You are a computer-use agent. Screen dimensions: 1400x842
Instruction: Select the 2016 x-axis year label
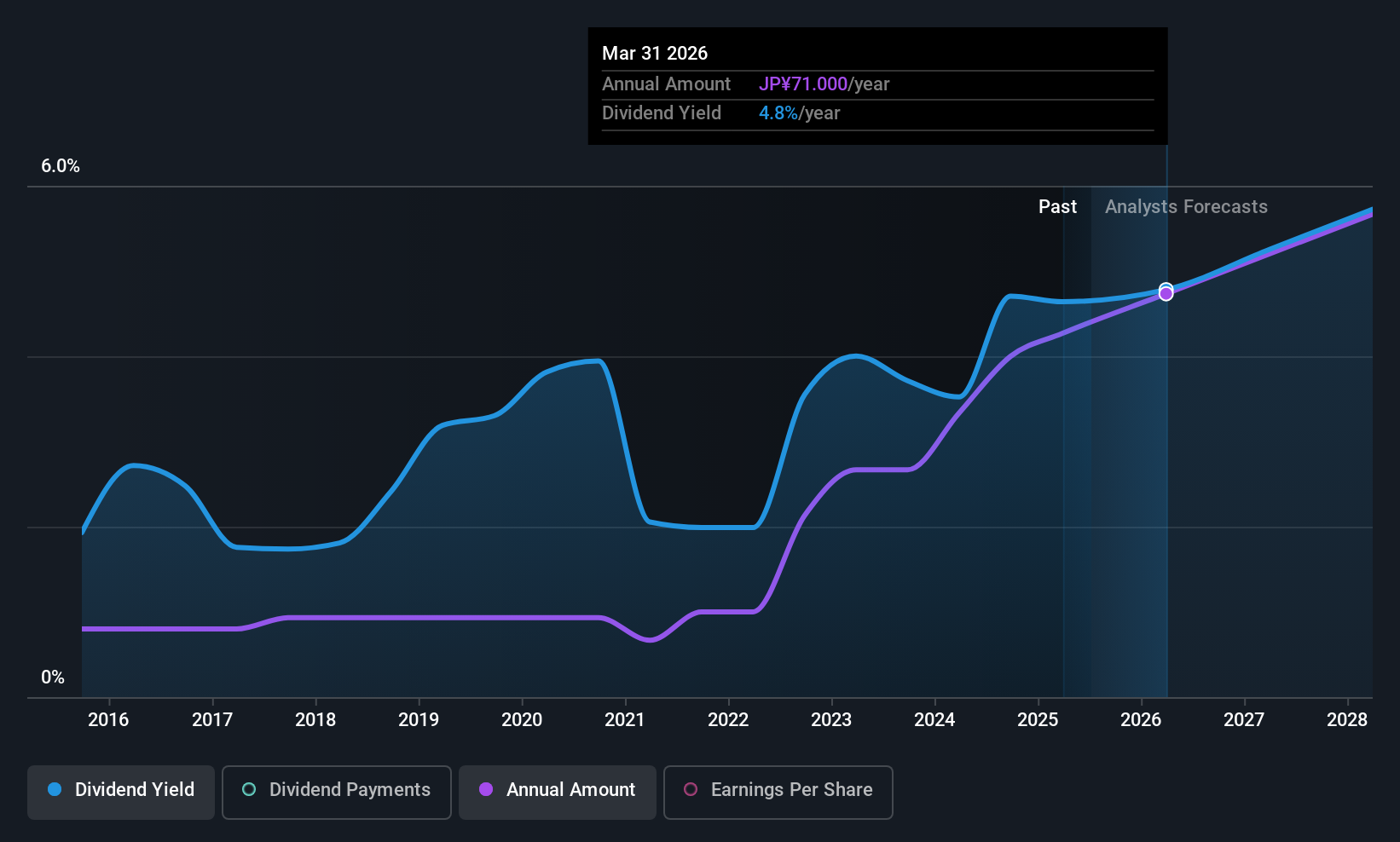tap(108, 719)
